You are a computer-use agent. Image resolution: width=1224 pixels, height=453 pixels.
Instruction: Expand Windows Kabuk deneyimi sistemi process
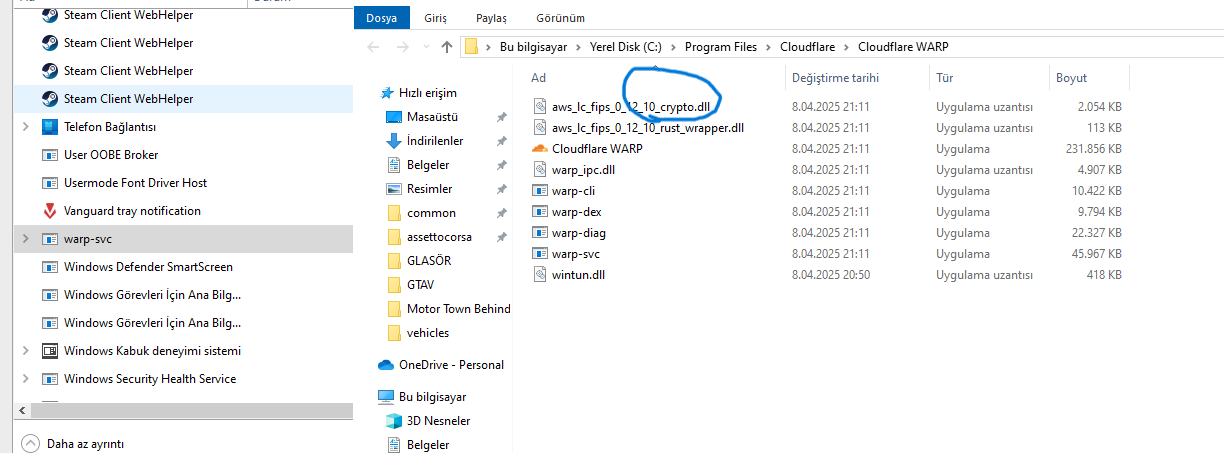[x=25, y=351]
